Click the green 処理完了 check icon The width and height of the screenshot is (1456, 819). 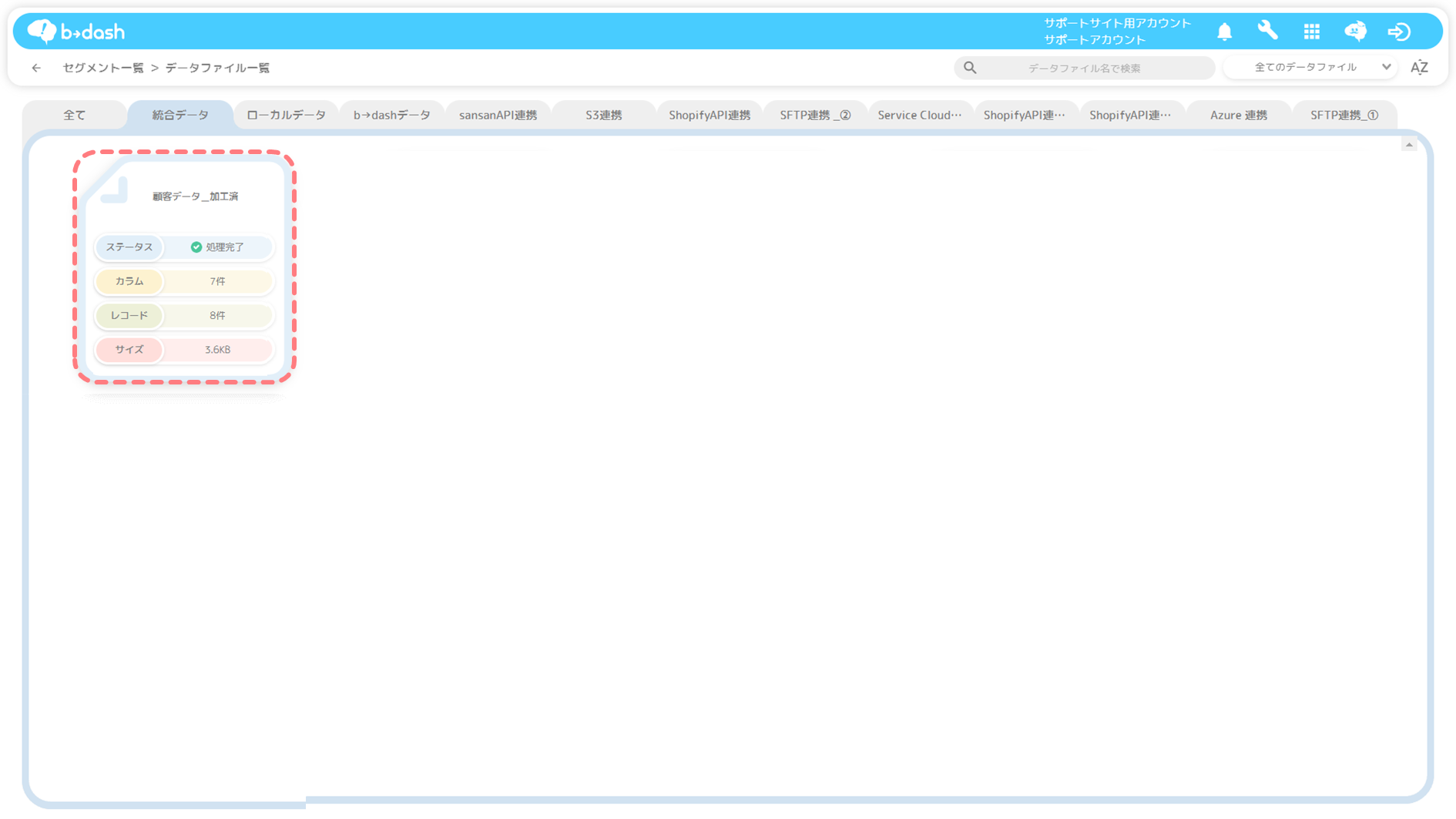(x=196, y=247)
